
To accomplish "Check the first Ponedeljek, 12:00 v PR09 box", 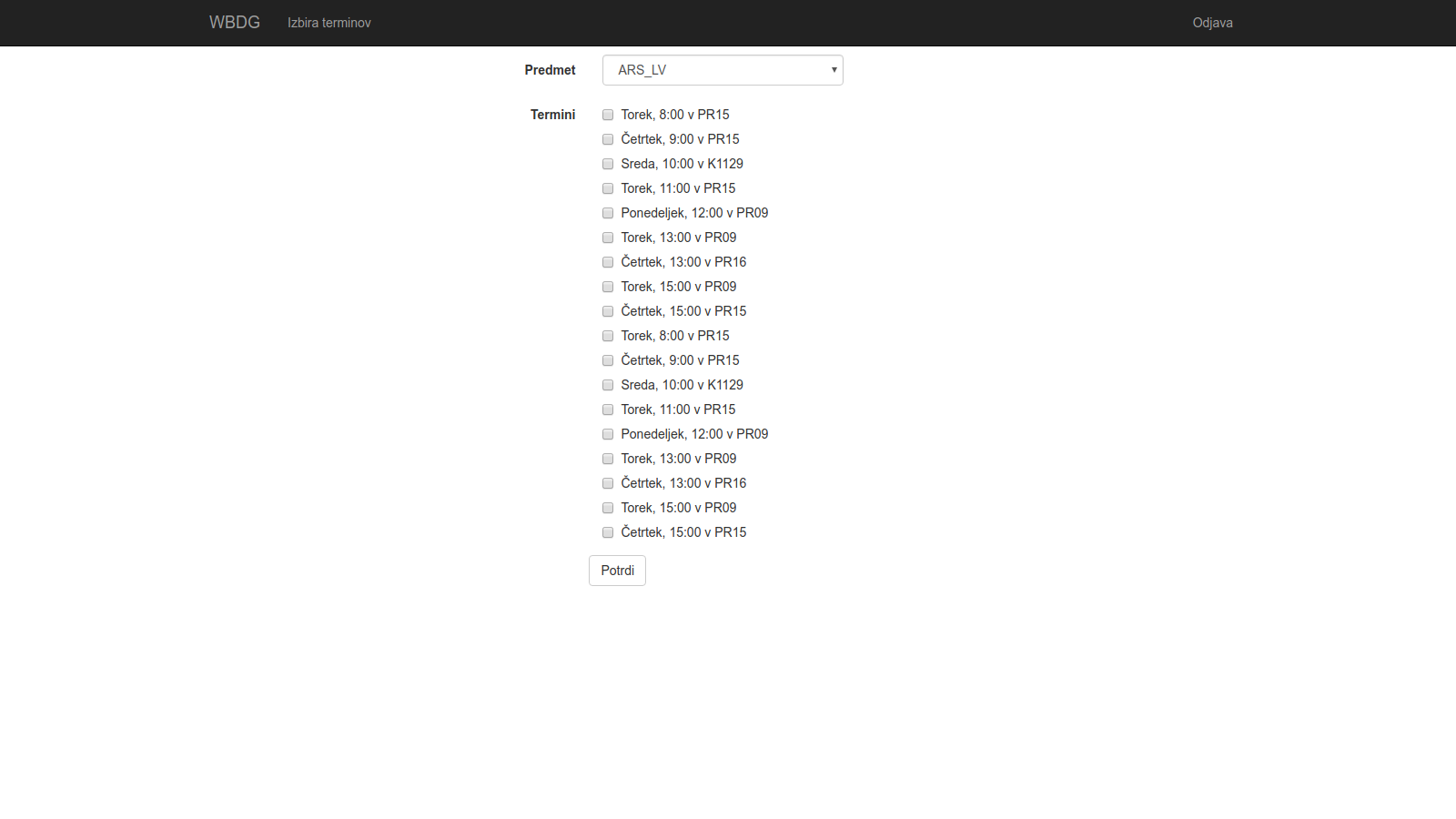I will click(x=608, y=213).
